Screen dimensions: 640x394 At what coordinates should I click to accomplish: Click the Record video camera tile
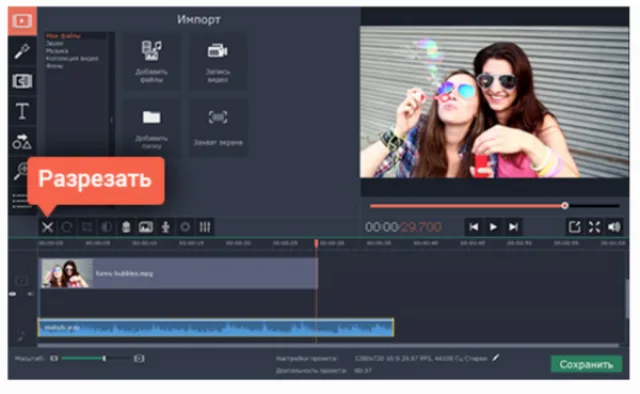tap(218, 61)
